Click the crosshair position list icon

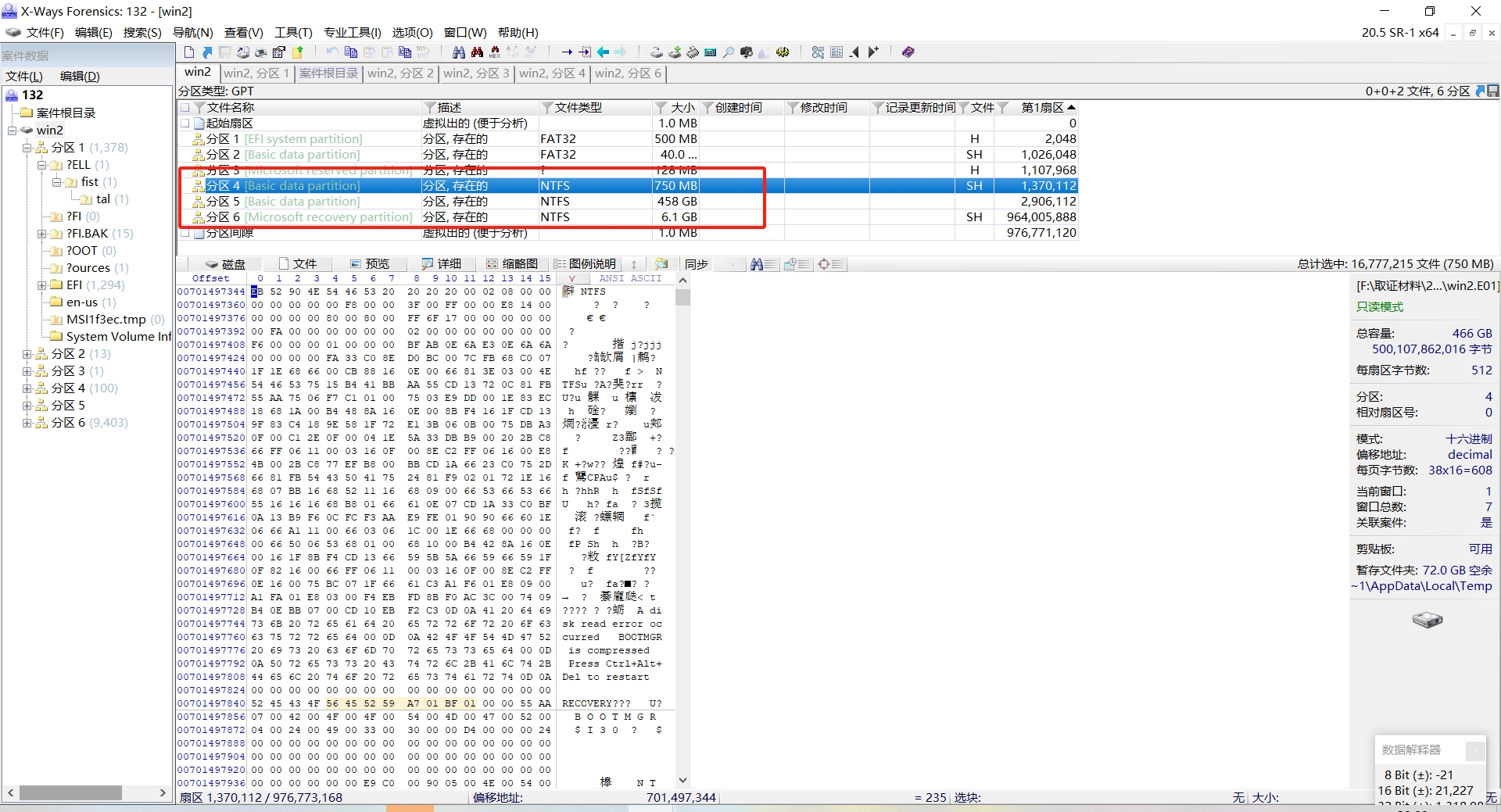click(830, 264)
